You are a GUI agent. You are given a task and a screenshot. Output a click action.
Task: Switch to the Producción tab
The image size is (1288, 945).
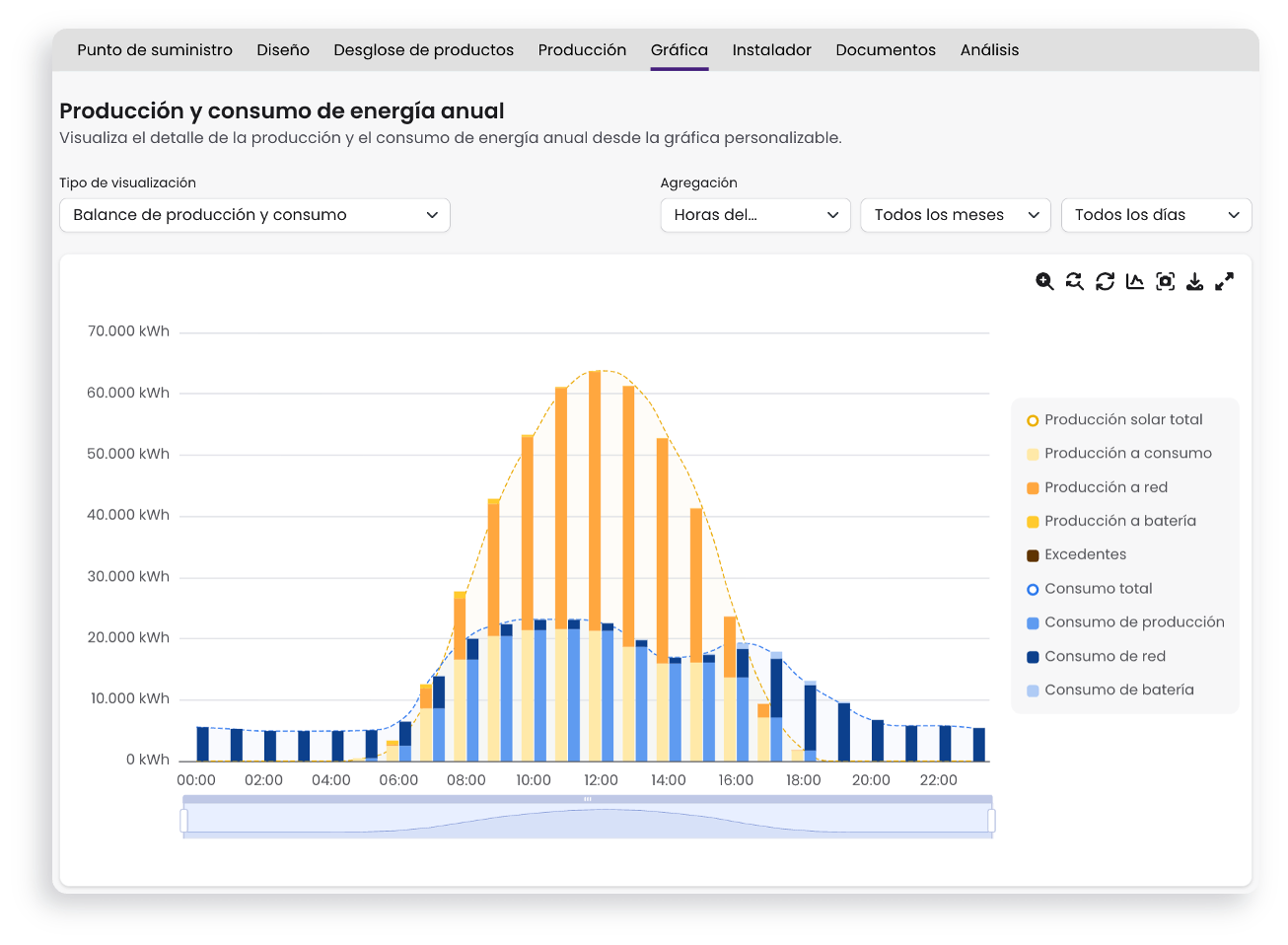point(582,50)
